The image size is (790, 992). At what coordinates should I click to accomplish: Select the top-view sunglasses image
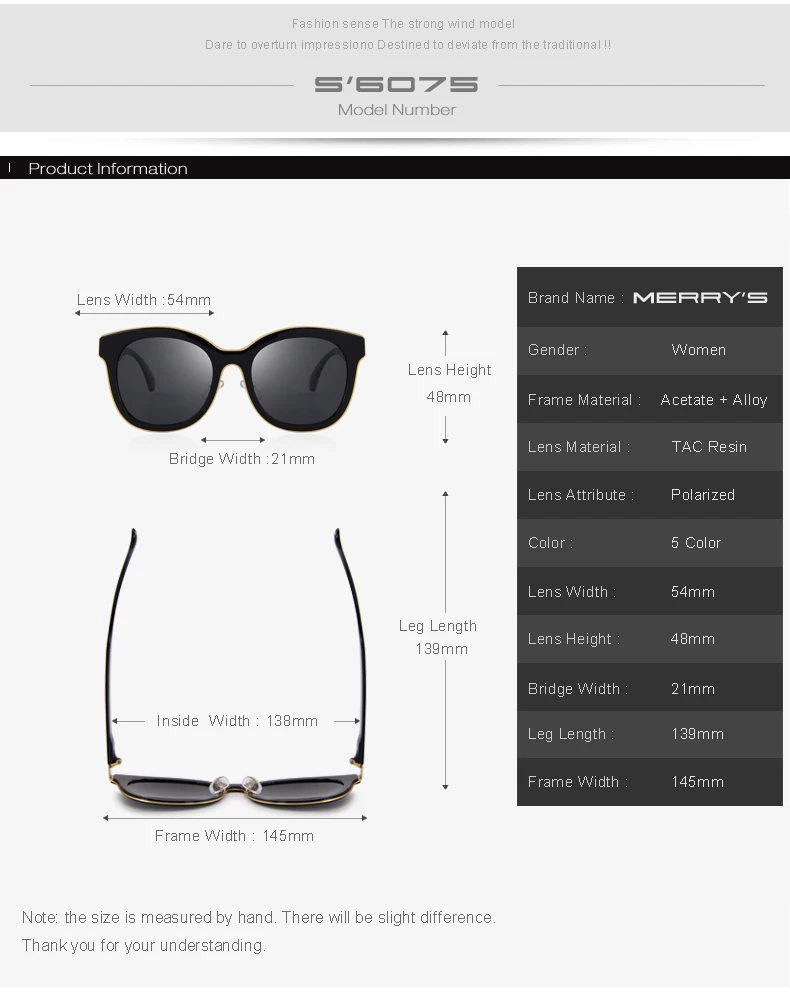point(236,668)
